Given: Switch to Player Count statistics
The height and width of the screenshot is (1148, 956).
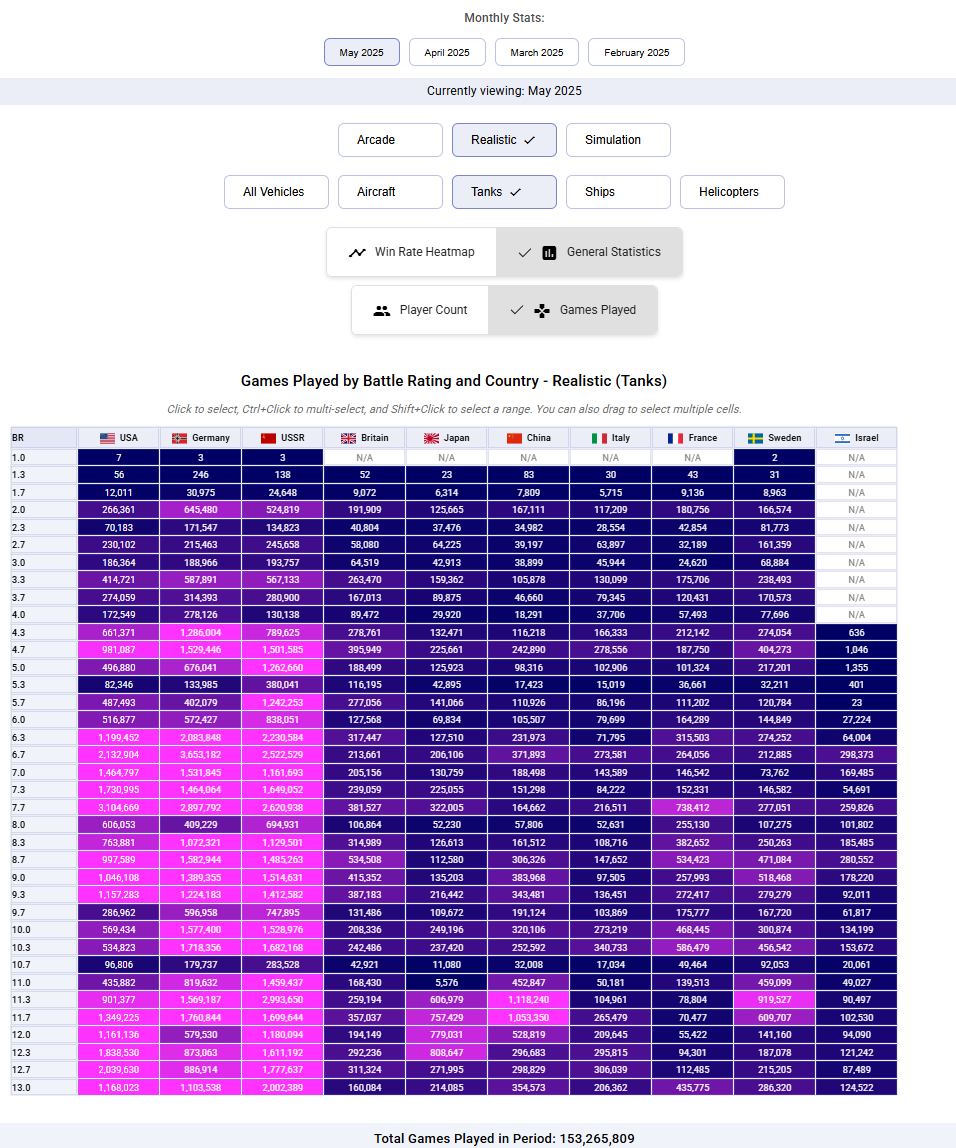Looking at the screenshot, I should click(420, 310).
